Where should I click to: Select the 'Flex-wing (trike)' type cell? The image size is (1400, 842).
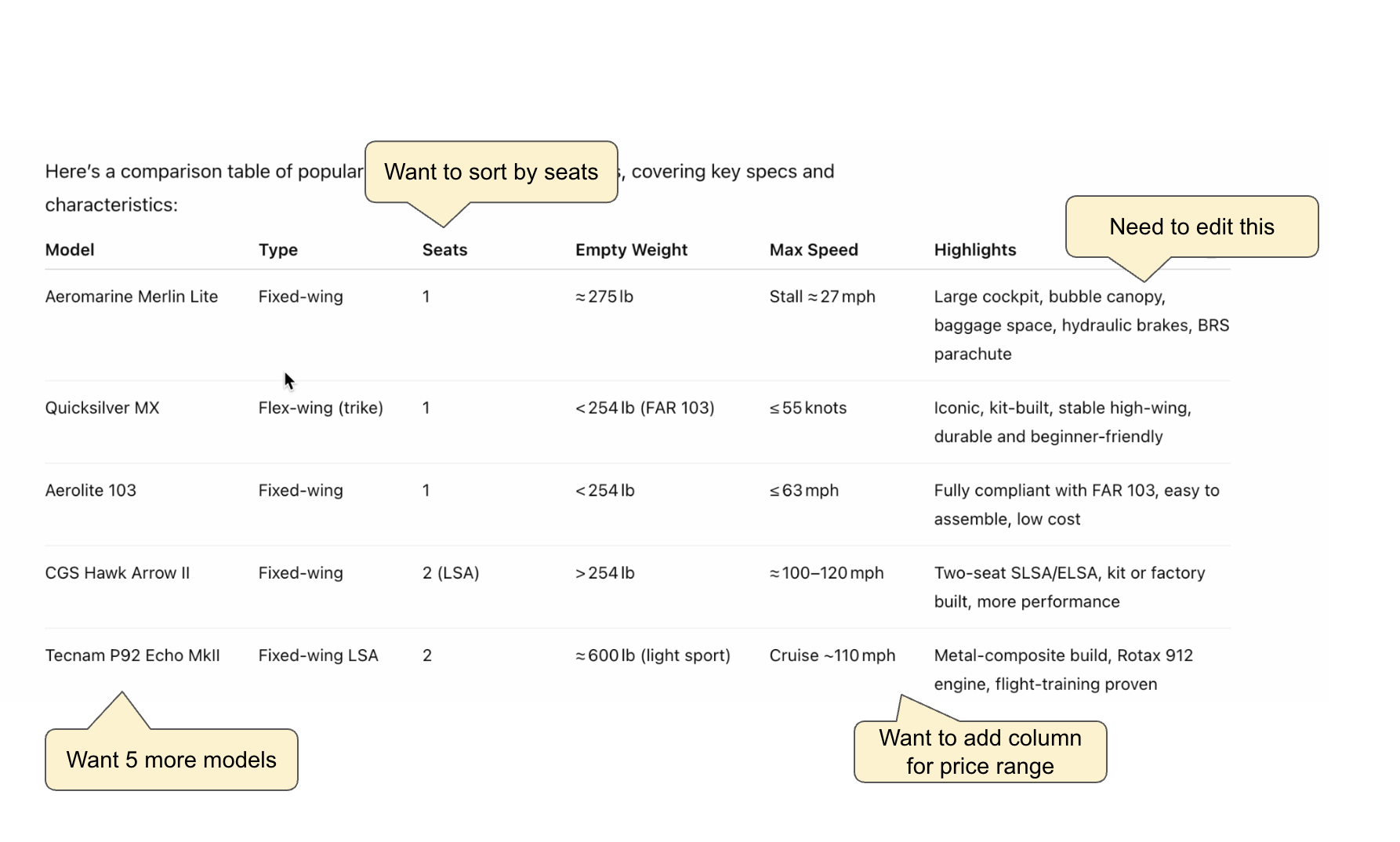[x=321, y=408]
